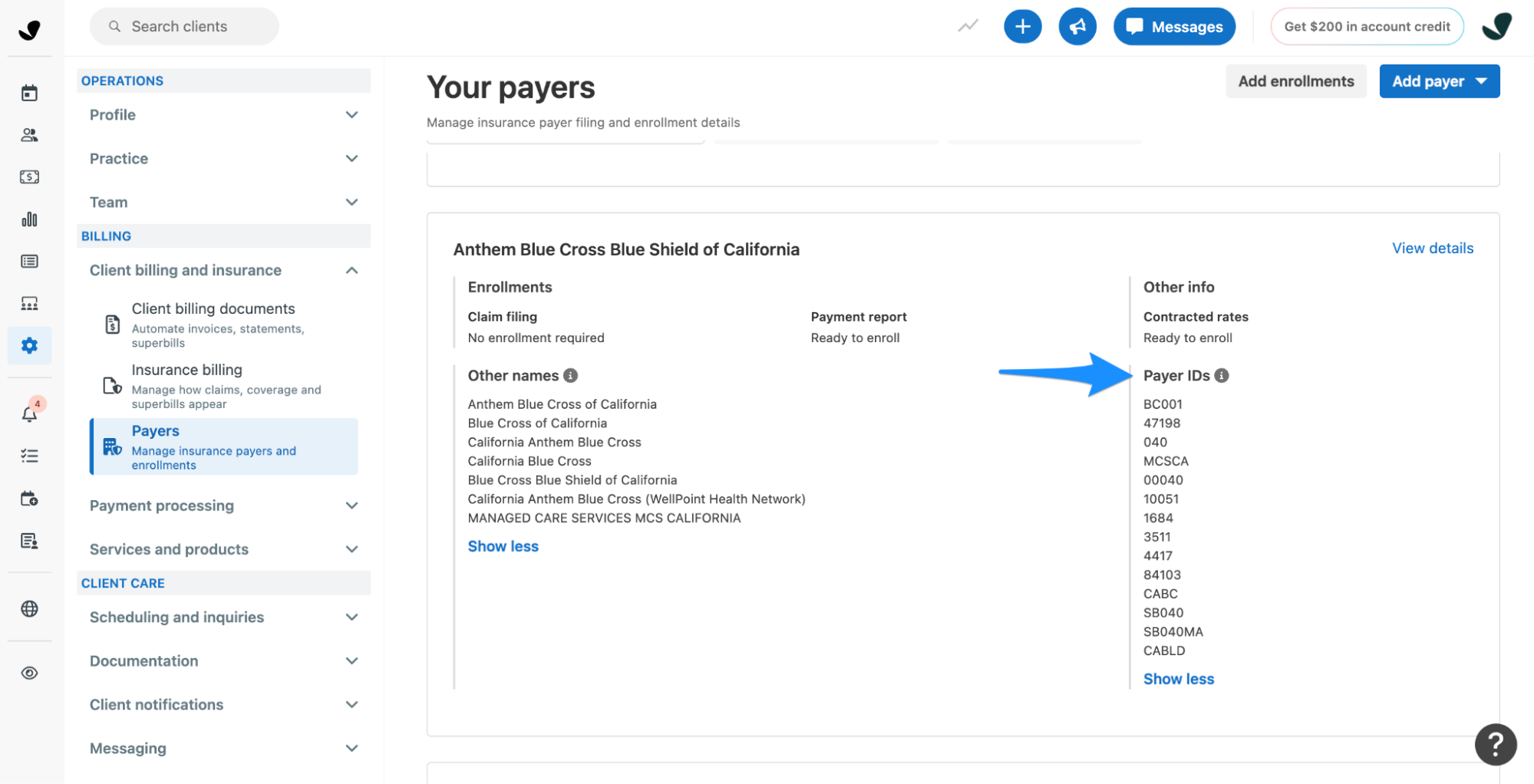Image resolution: width=1534 pixels, height=784 pixels.
Task: Open the help question mark button
Action: point(1495,744)
